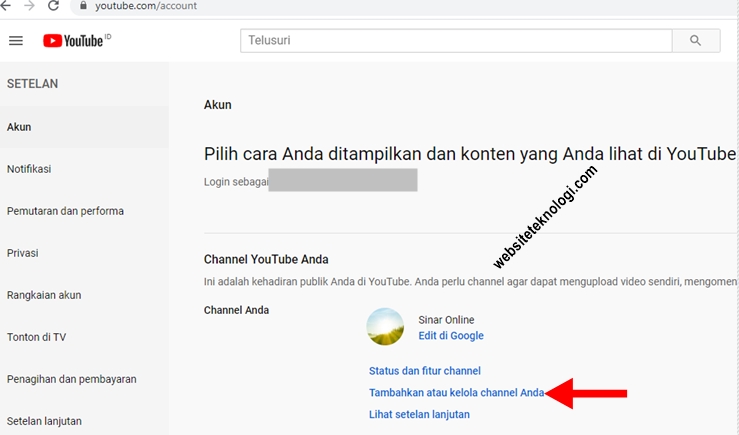Screen dimensions: 739x435
Task: Click the Channel Anda label
Action: tap(236, 310)
